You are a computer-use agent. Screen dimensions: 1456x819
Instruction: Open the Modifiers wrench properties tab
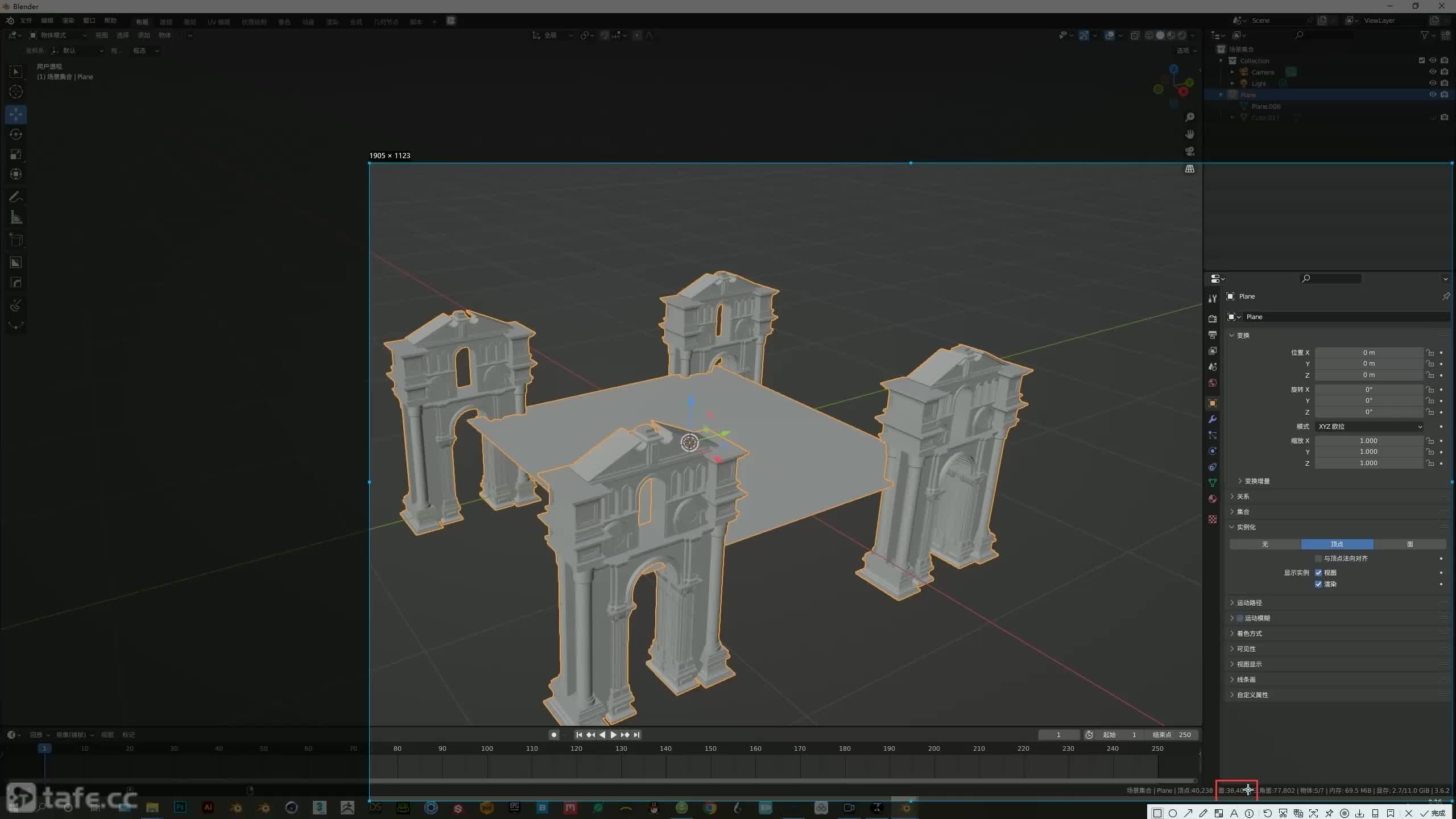1213,419
